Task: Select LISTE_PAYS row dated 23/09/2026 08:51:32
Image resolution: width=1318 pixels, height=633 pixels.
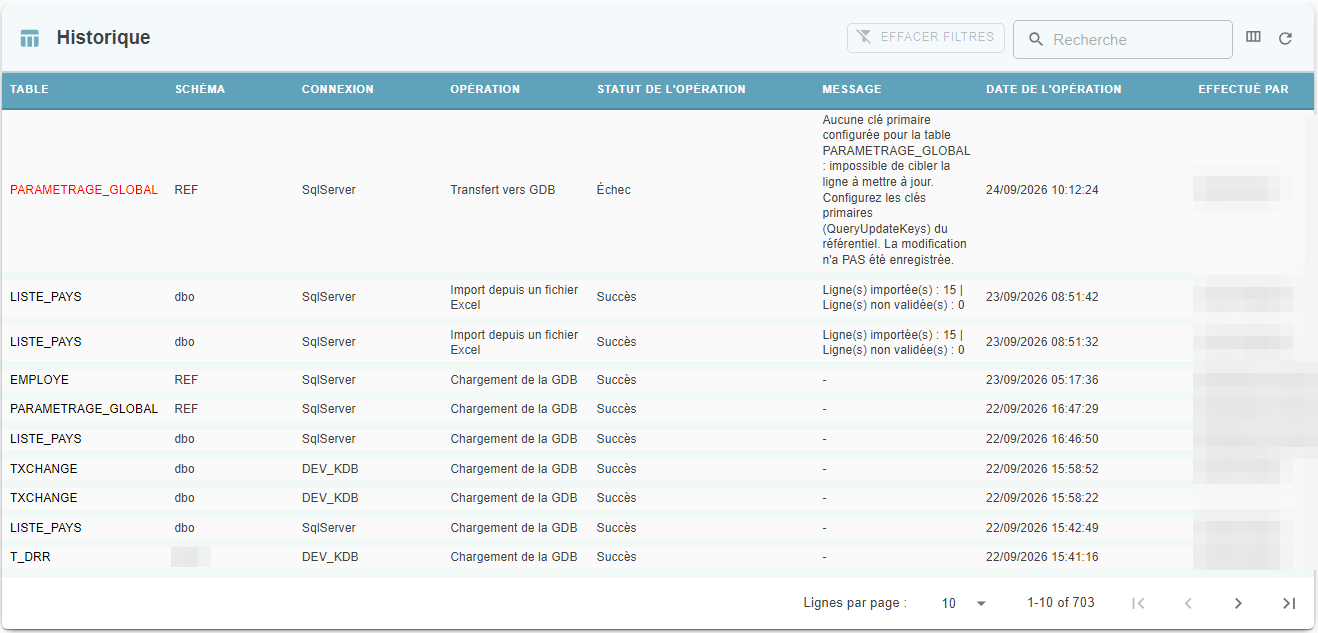Action: click(659, 342)
